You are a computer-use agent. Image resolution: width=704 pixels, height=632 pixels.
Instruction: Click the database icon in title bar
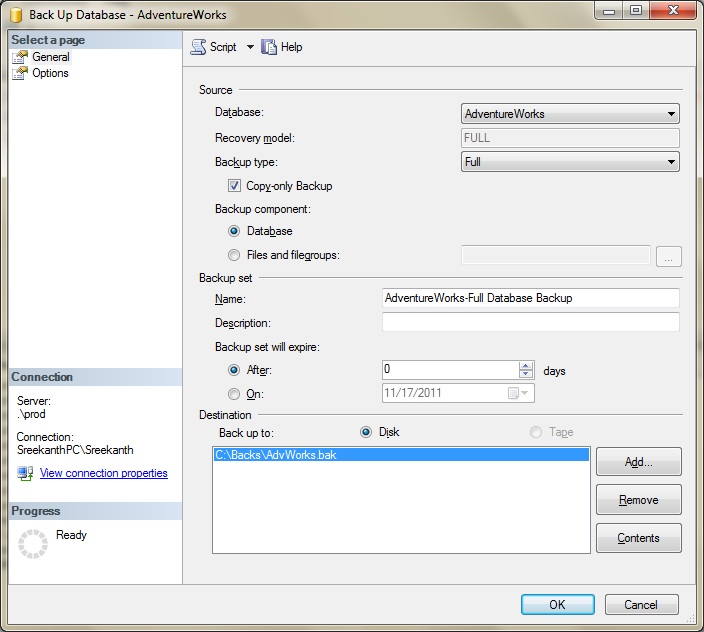click(x=16, y=15)
